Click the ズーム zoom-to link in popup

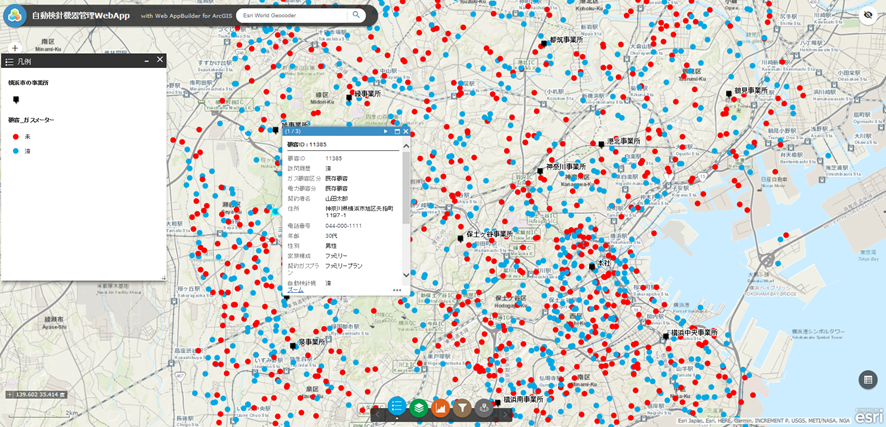coord(294,290)
